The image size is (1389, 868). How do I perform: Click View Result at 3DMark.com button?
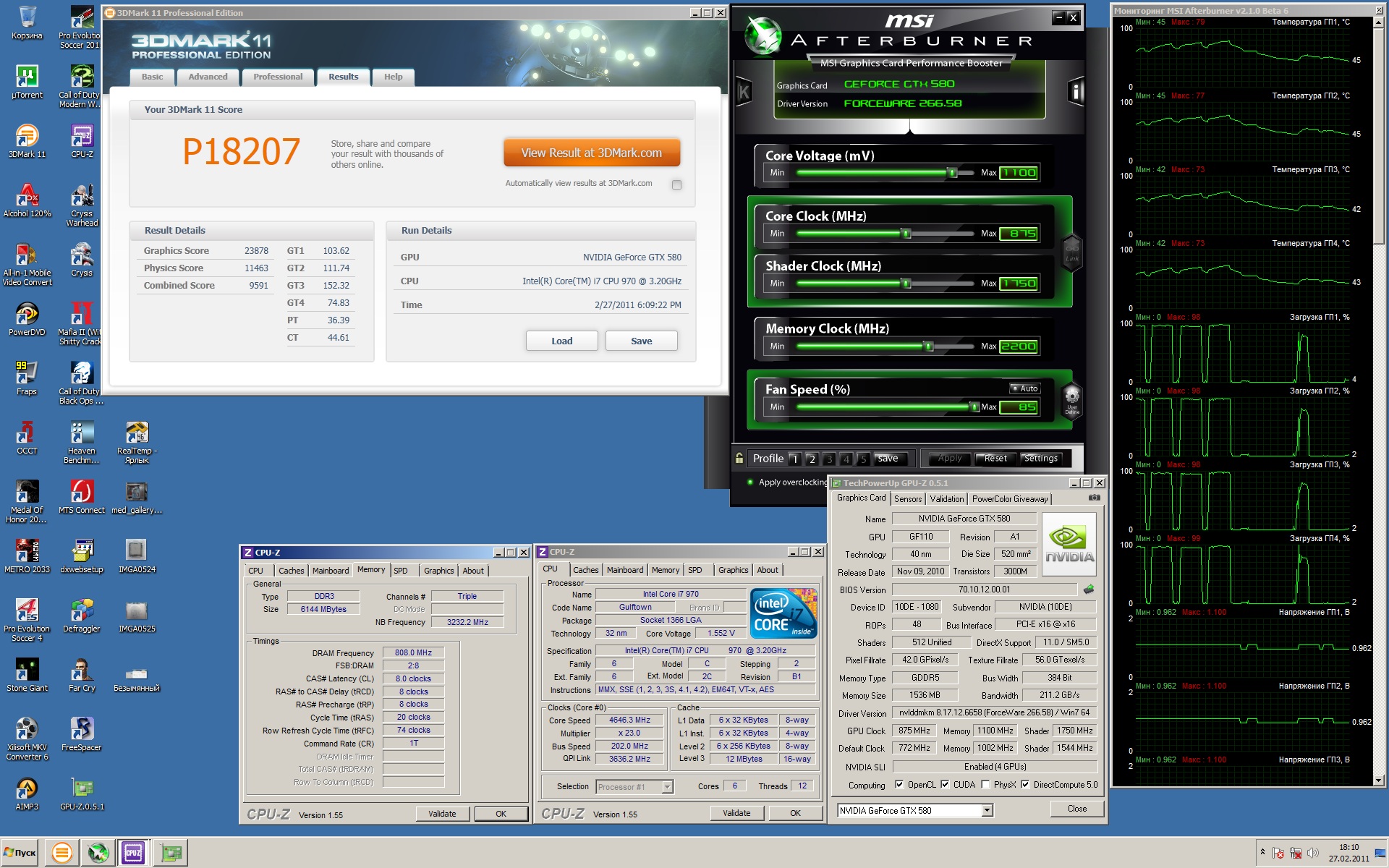coord(592,153)
